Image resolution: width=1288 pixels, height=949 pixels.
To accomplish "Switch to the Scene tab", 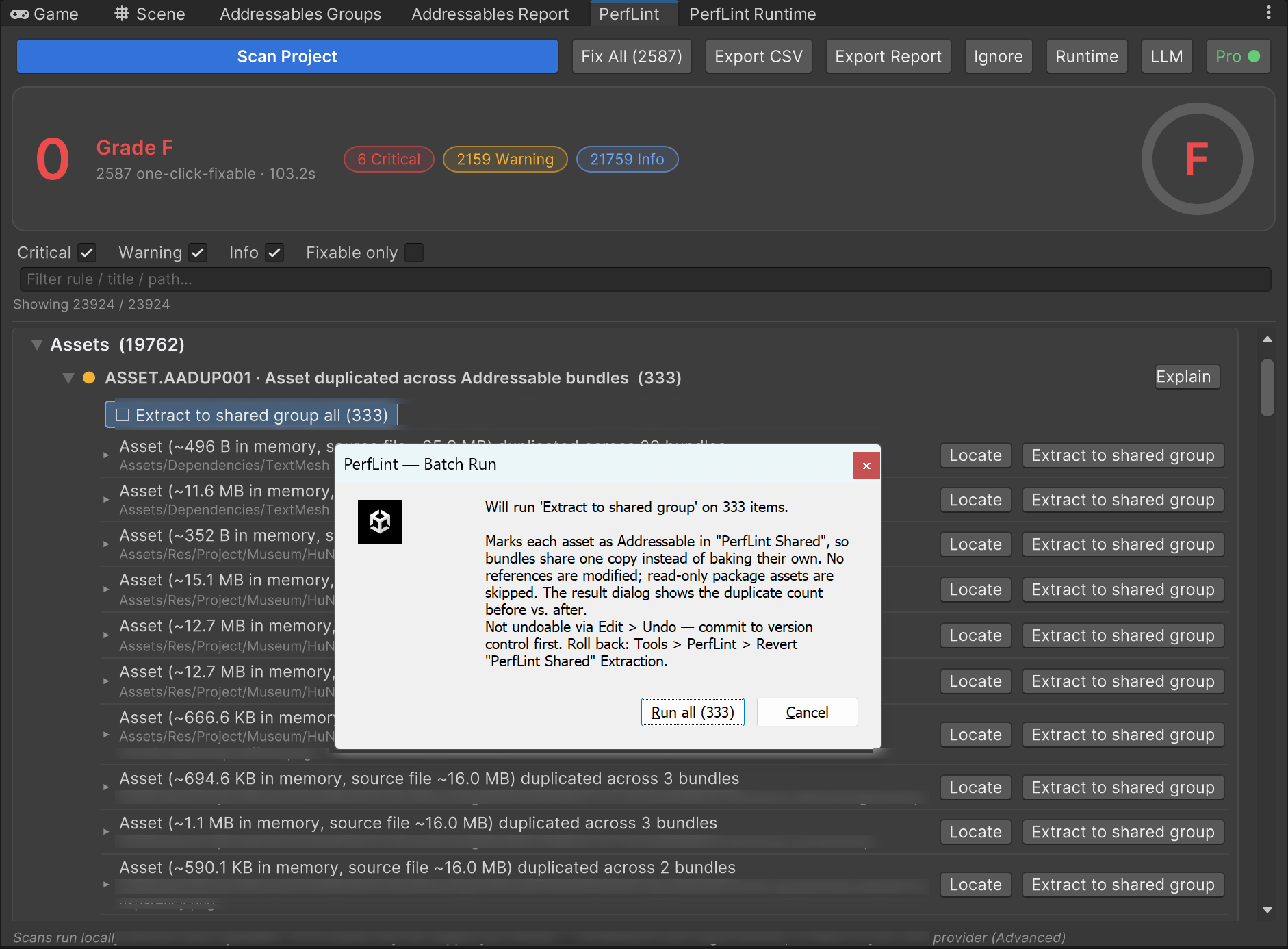I will point(150,14).
